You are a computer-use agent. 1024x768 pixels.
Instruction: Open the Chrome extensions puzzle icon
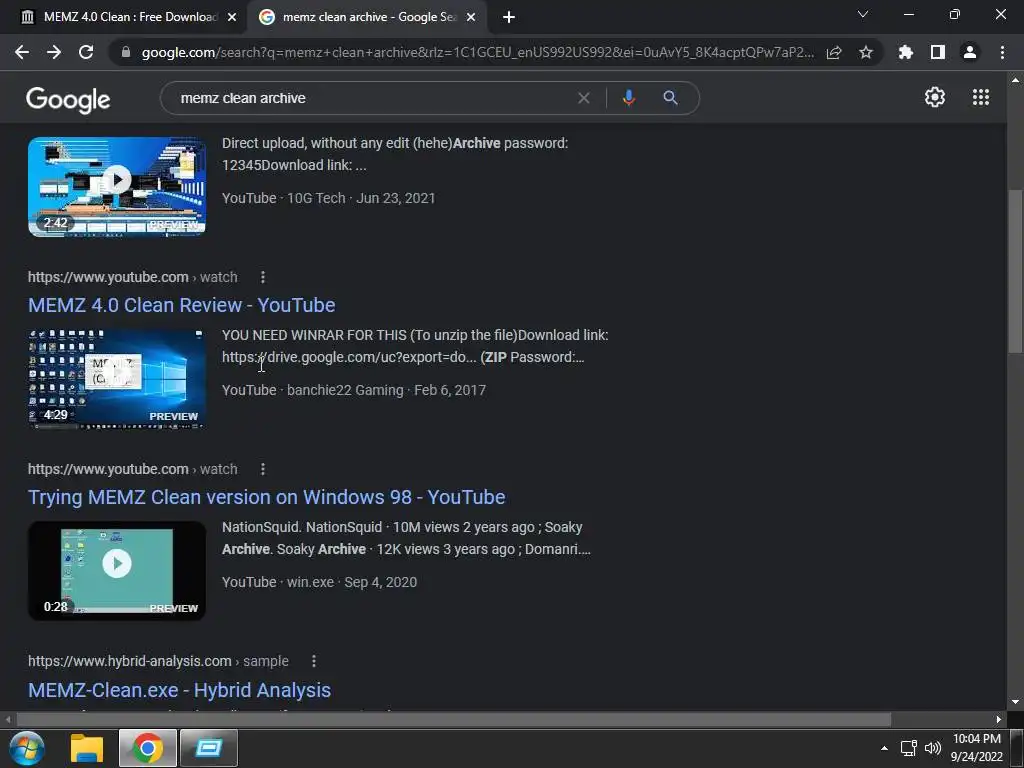point(906,52)
